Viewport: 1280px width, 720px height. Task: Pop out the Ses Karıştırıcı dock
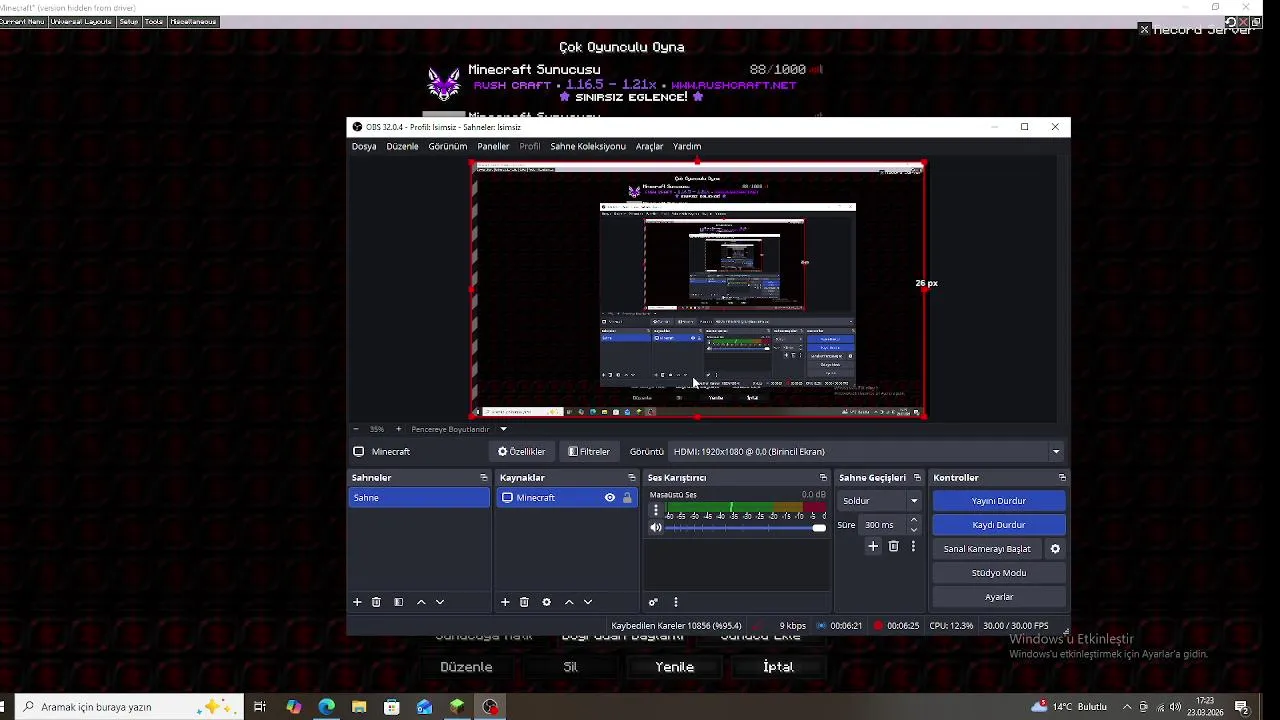tap(823, 477)
